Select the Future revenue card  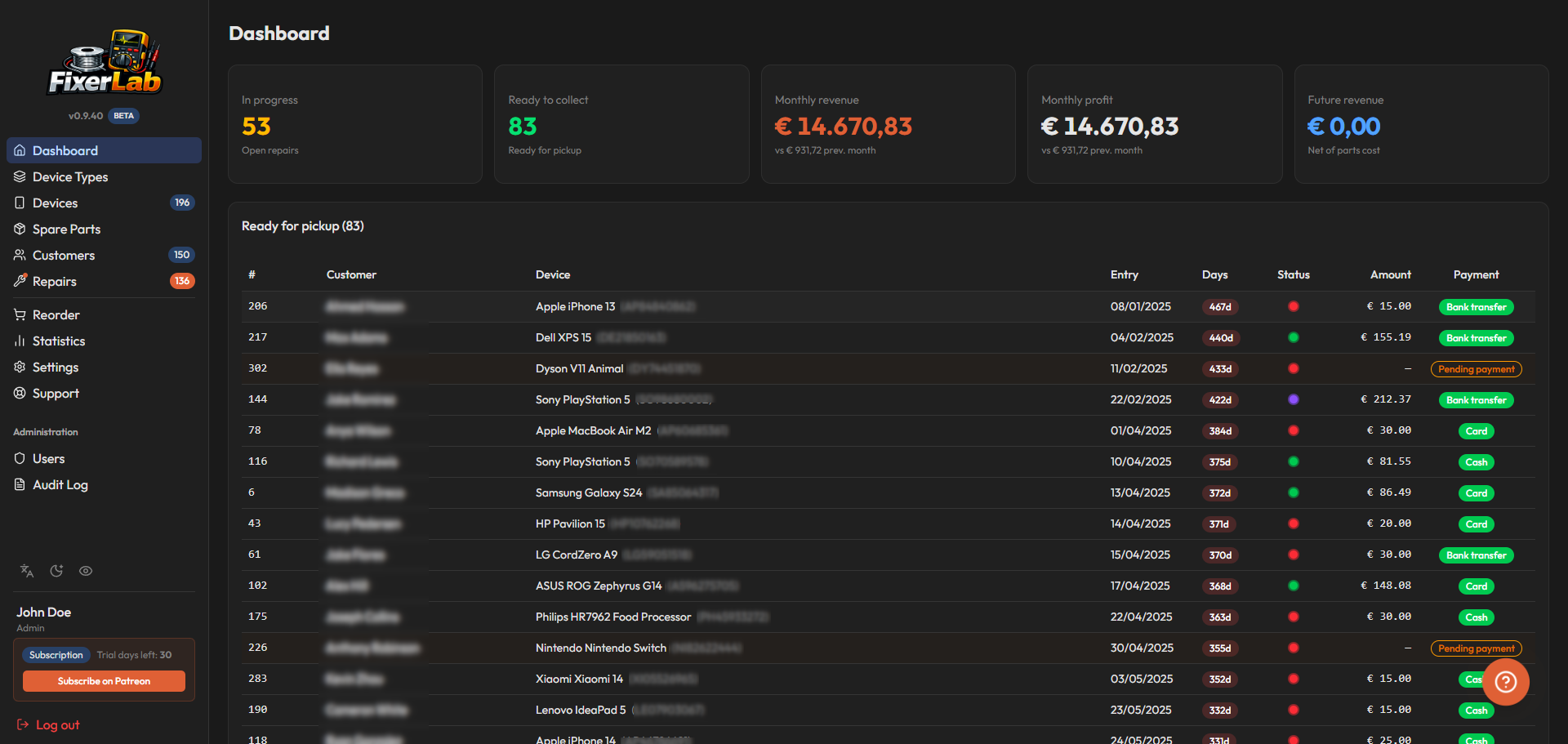point(1421,124)
